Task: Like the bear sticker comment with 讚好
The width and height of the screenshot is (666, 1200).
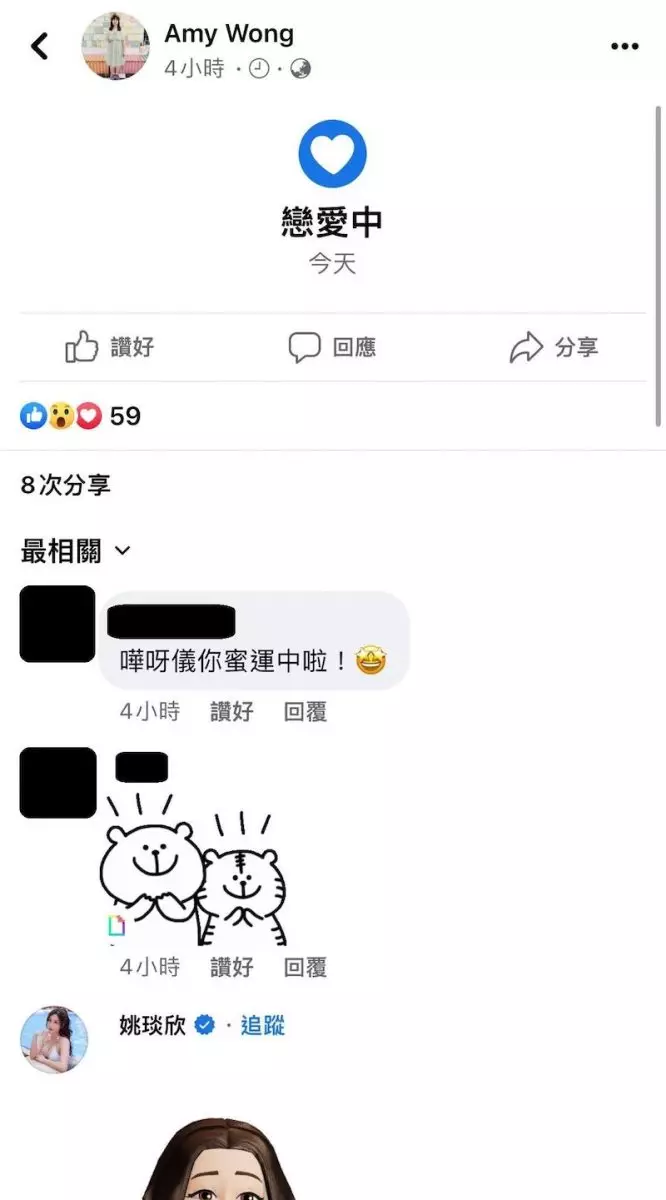Action: (232, 967)
